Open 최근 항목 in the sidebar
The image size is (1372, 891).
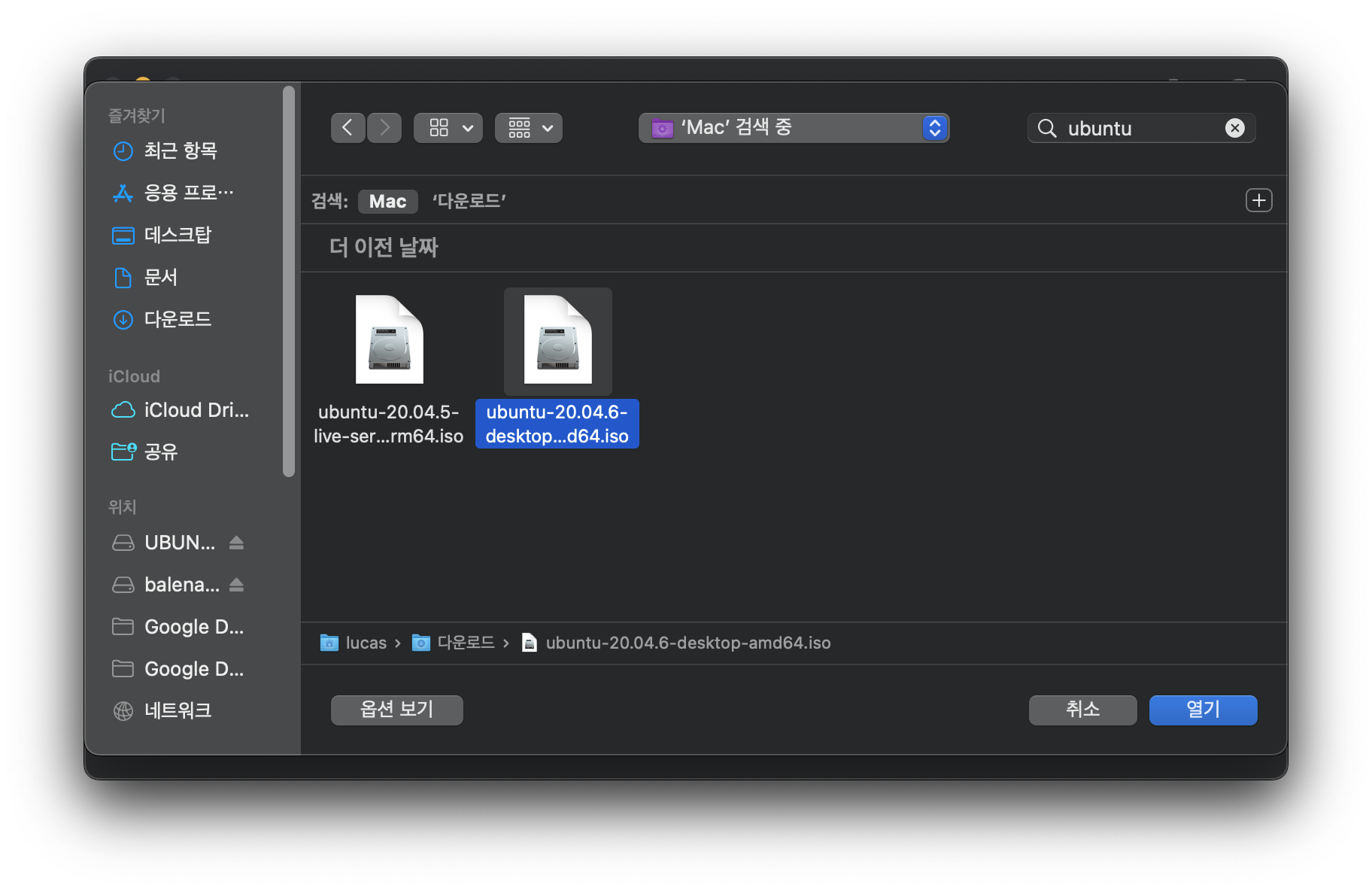[x=181, y=151]
